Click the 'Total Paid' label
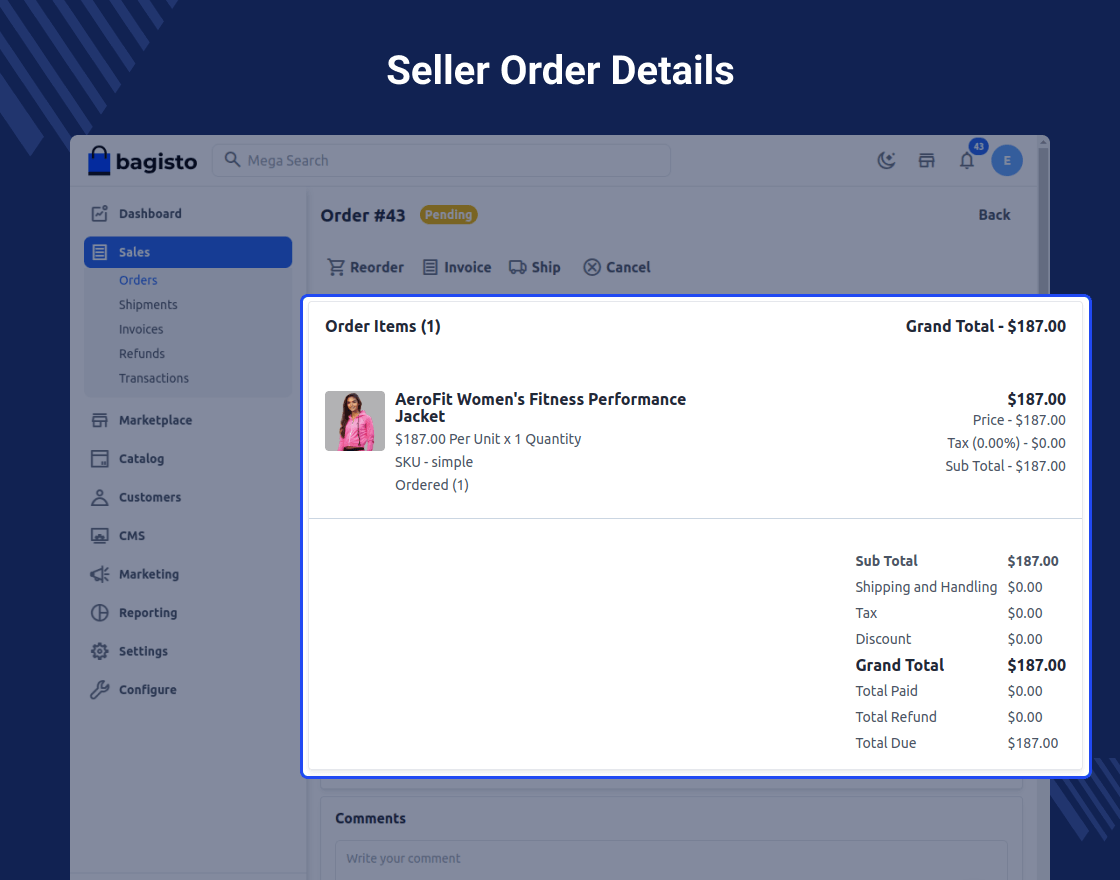The height and width of the screenshot is (880, 1120). [x=886, y=691]
